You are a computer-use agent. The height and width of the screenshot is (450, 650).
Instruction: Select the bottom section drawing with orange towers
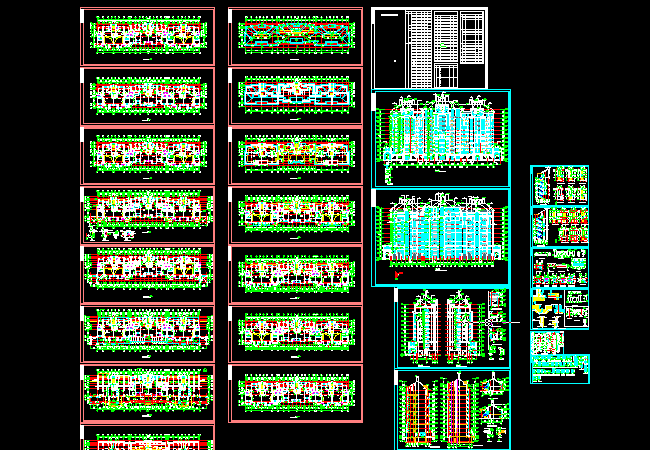click(452, 409)
